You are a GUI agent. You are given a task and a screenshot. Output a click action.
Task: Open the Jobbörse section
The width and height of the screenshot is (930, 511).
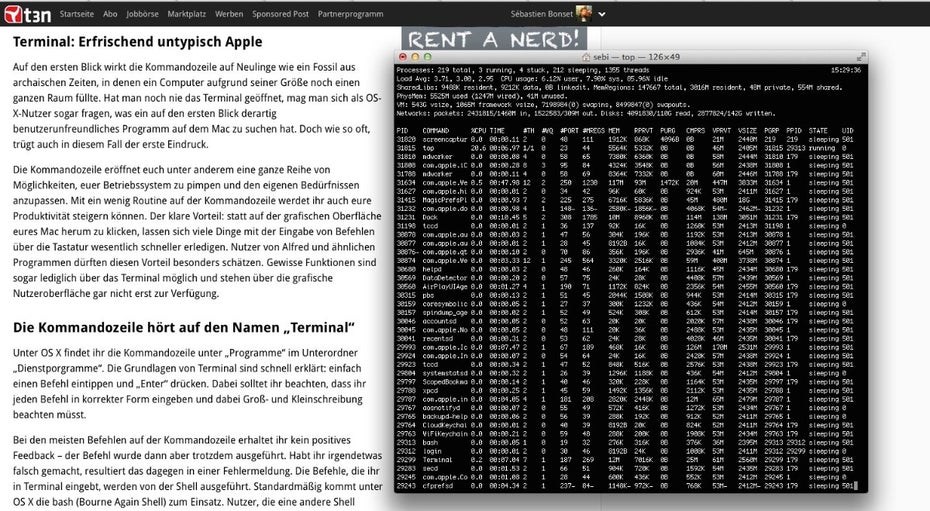tap(142, 14)
